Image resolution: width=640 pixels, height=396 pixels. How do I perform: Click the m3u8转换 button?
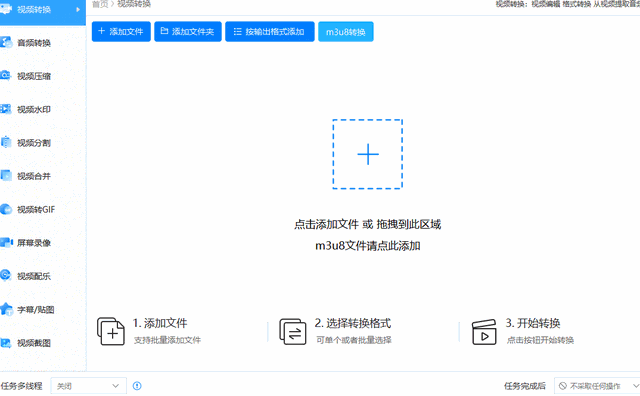[x=346, y=31]
